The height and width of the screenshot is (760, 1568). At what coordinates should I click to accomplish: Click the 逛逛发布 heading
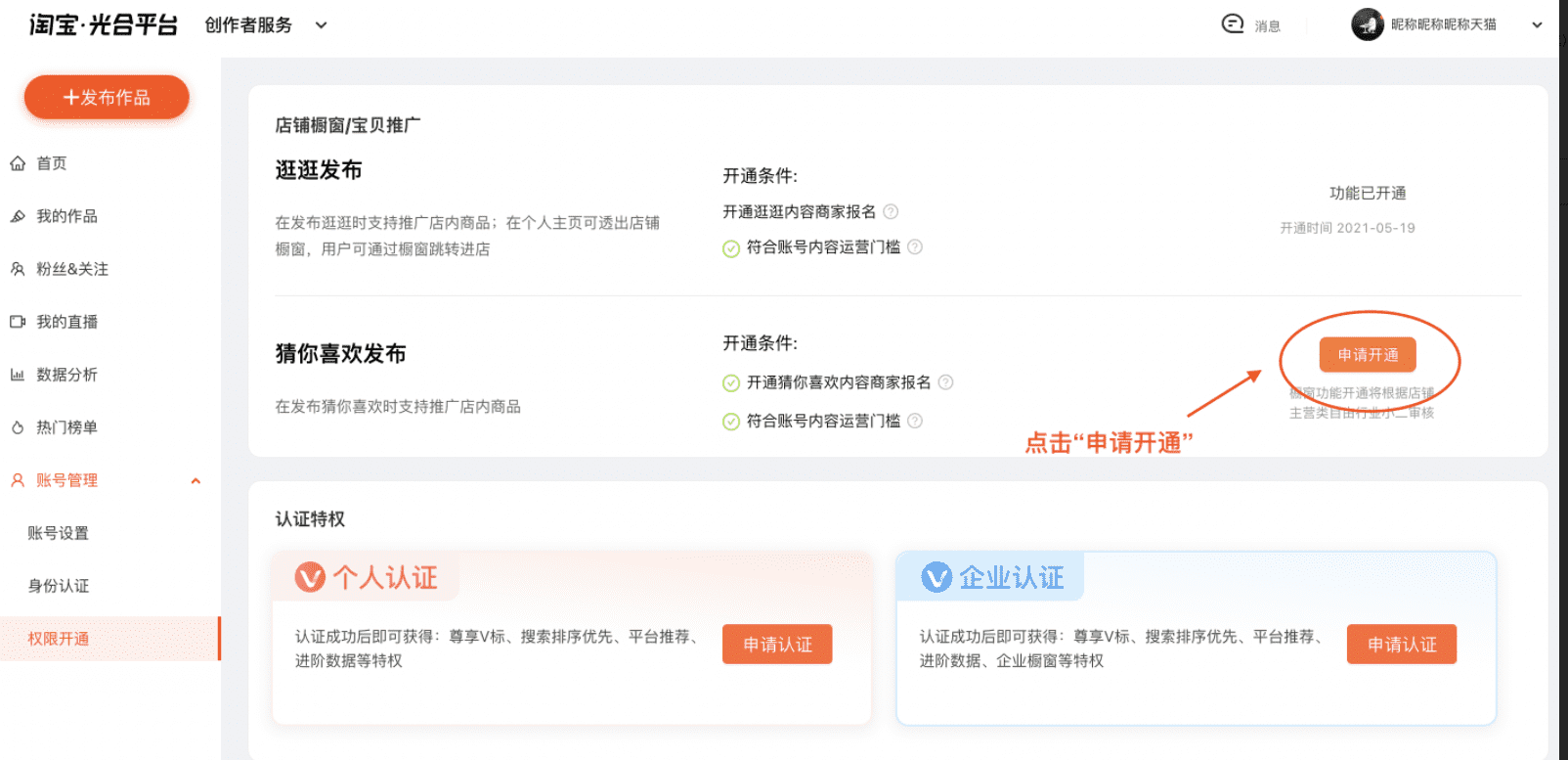319,170
